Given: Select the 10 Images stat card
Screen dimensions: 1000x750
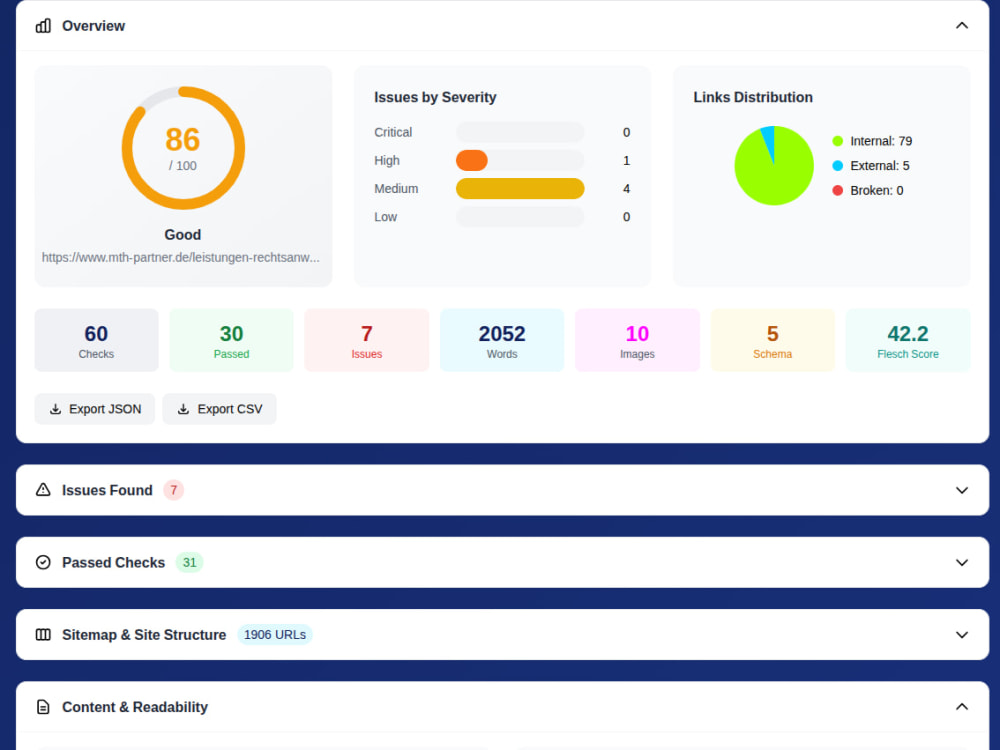Looking at the screenshot, I should [x=637, y=340].
